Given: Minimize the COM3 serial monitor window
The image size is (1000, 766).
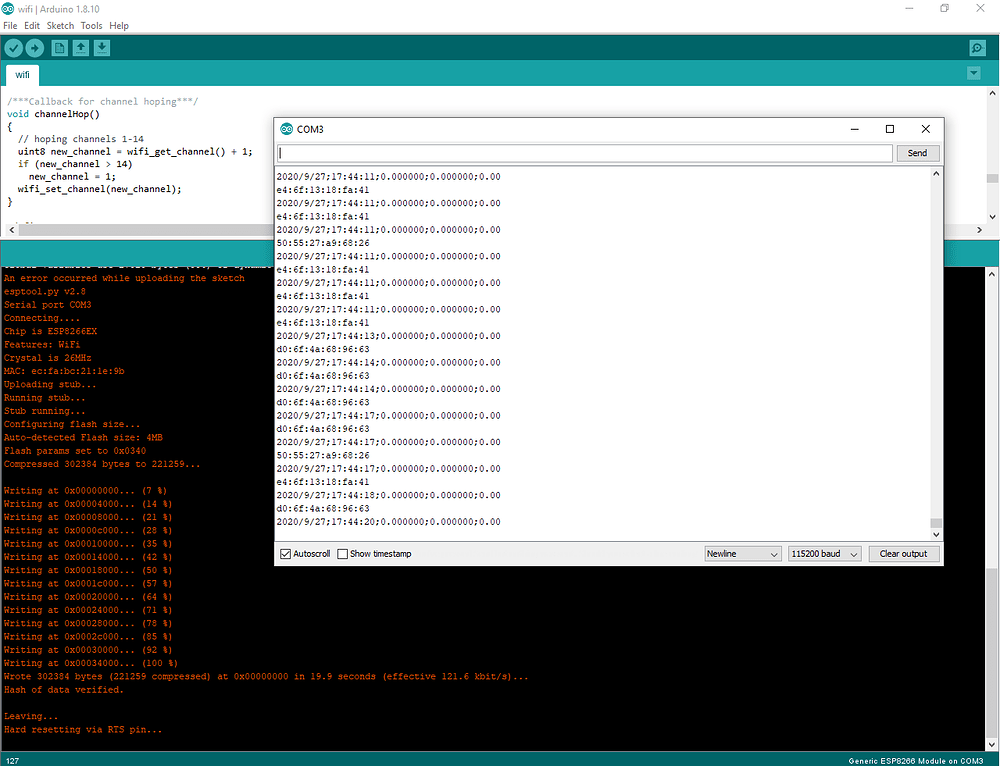Looking at the screenshot, I should pyautogui.click(x=855, y=129).
